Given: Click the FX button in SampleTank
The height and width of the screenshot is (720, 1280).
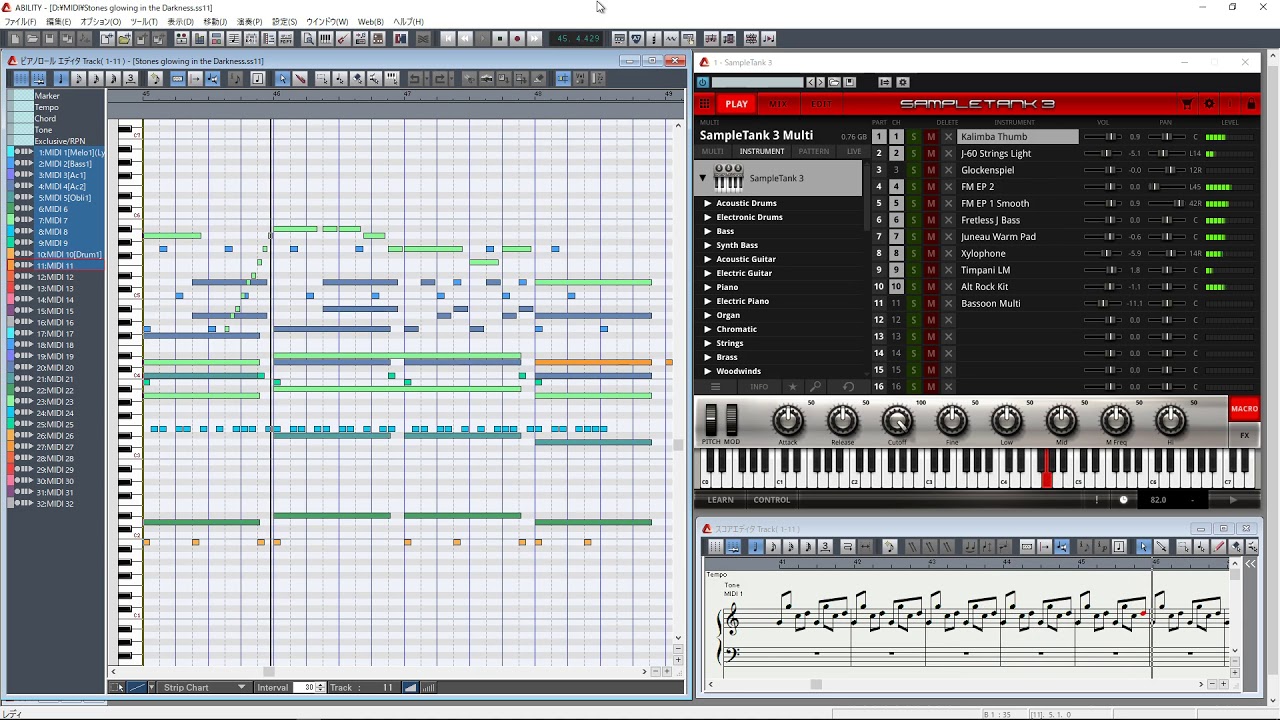Looking at the screenshot, I should [1245, 436].
